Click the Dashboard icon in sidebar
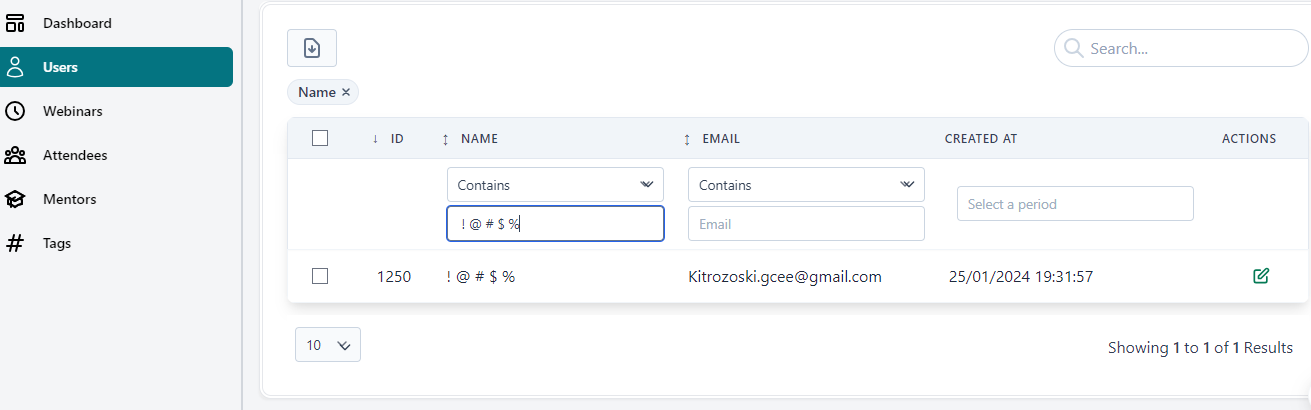This screenshot has width=1311, height=410. pos(15,23)
